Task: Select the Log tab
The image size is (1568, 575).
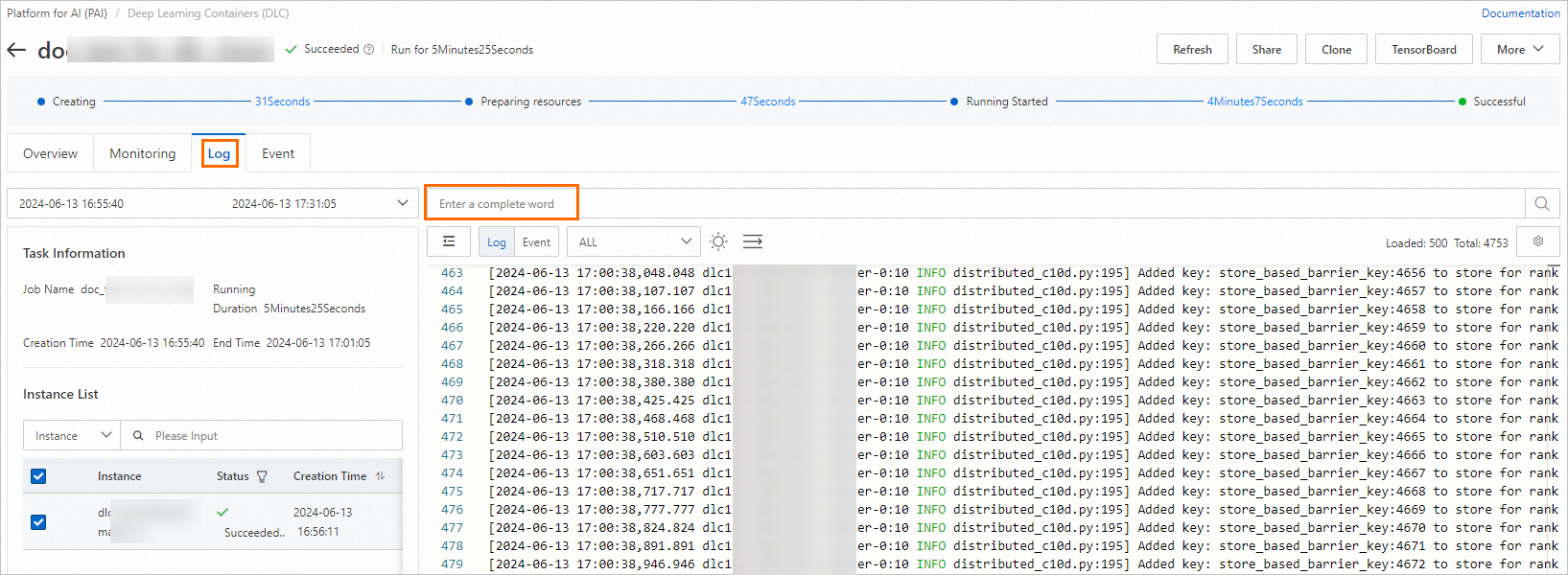Action: tap(219, 153)
